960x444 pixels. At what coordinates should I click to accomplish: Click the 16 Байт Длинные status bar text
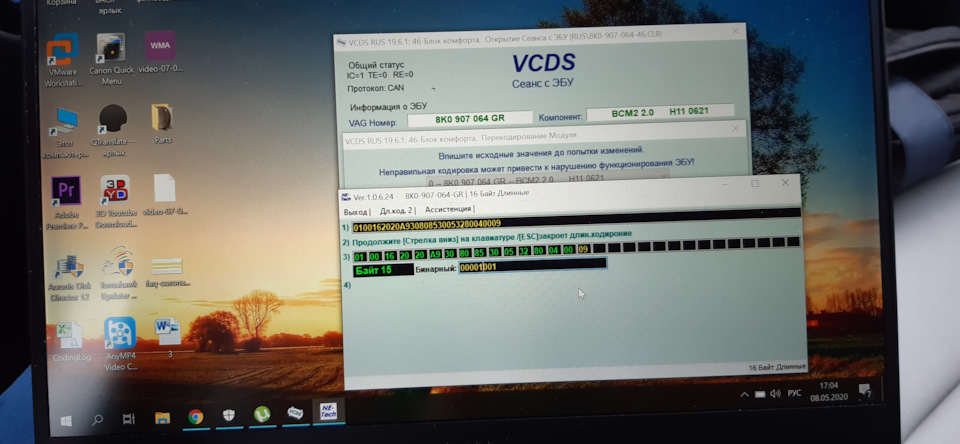pos(777,367)
